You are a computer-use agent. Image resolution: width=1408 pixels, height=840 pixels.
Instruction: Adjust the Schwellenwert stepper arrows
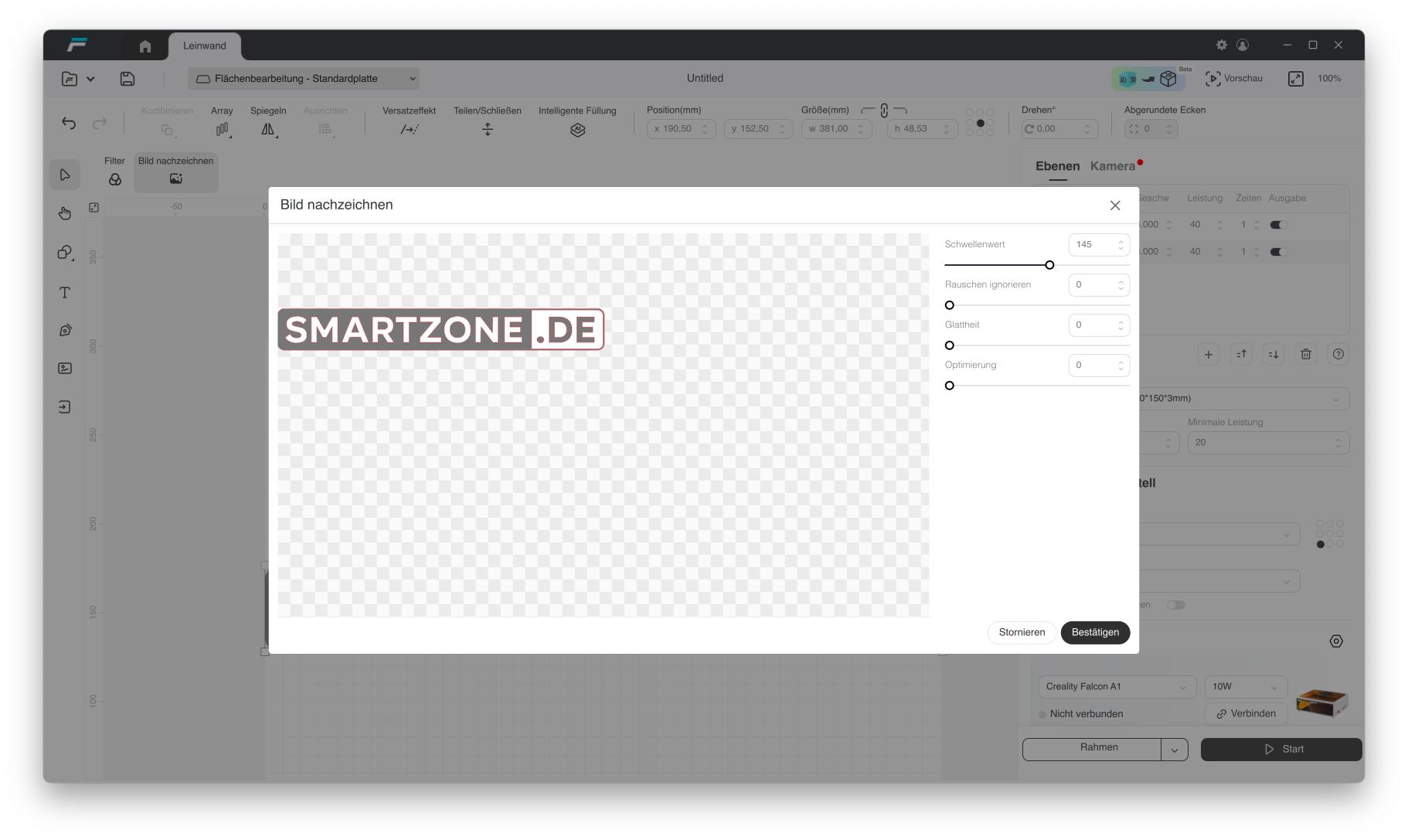point(1121,245)
